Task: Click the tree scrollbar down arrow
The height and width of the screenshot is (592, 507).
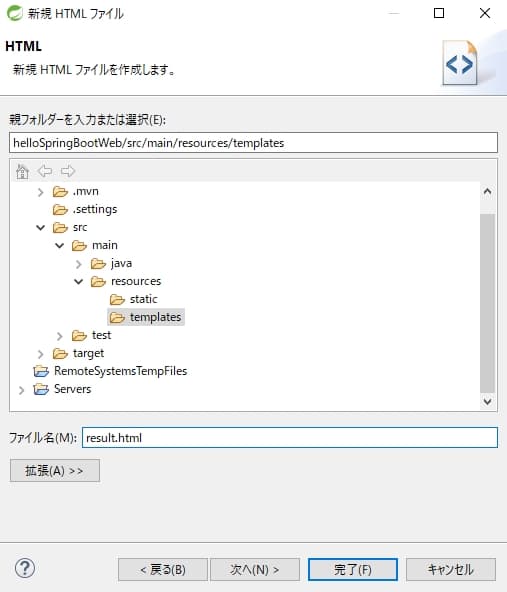Action: (x=487, y=401)
